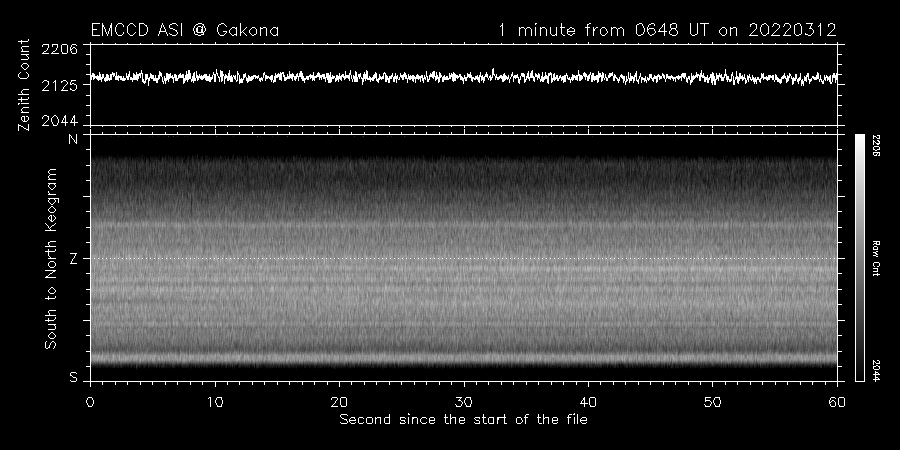The height and width of the screenshot is (450, 900).
Task: Click the keogram image panel
Action: point(464,258)
